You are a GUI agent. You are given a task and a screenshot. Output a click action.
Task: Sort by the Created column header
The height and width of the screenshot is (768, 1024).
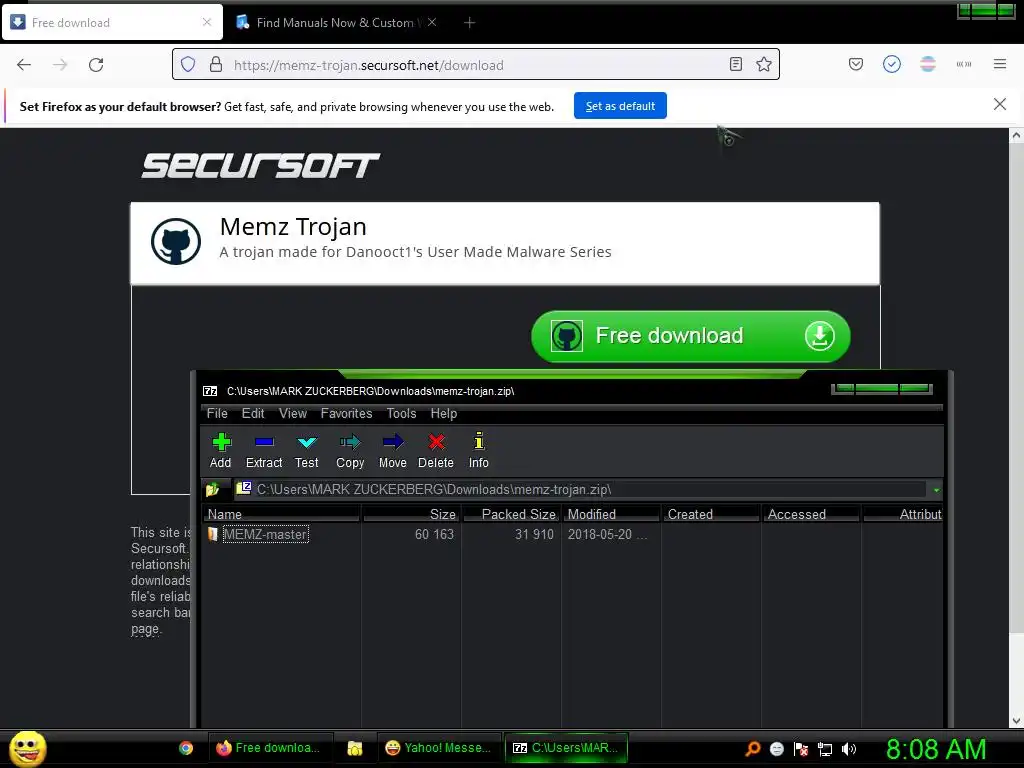click(x=711, y=514)
